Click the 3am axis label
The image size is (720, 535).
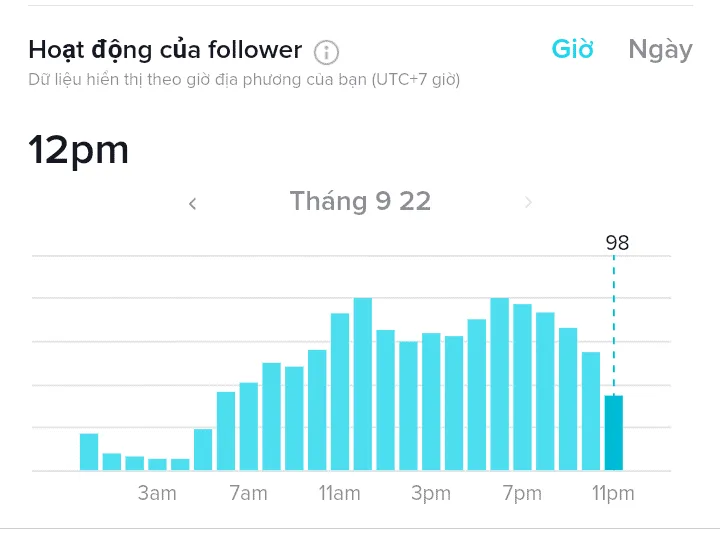(157, 494)
